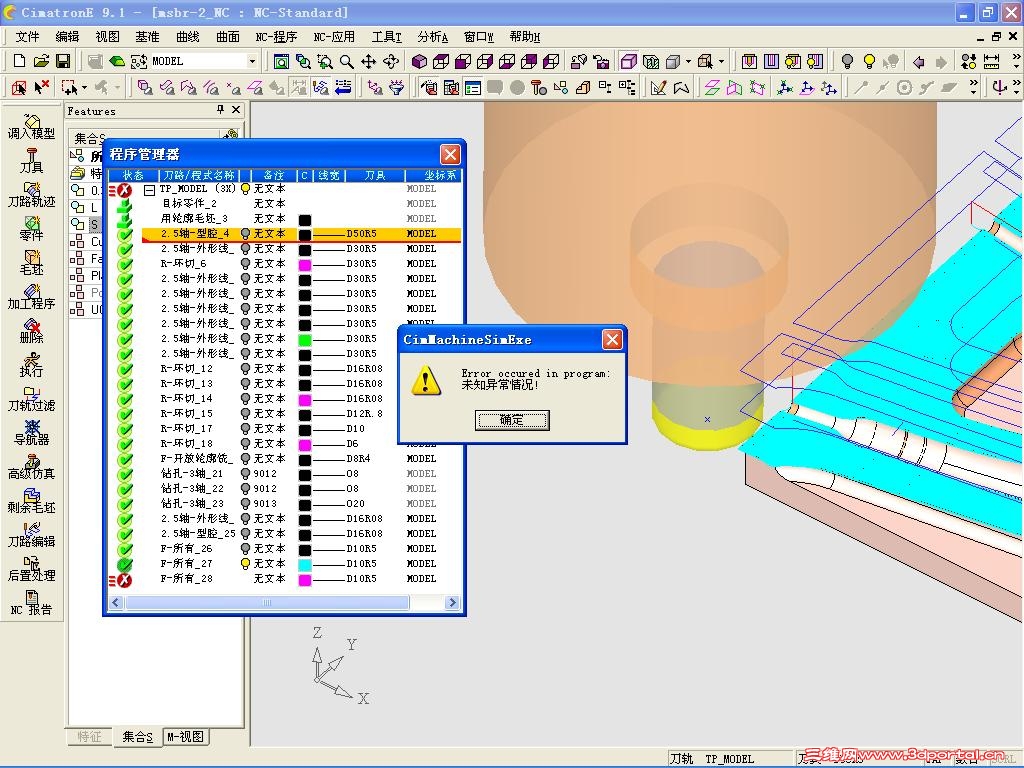Open the MODEL combo box dropdown
The image size is (1024, 768).
tap(252, 61)
